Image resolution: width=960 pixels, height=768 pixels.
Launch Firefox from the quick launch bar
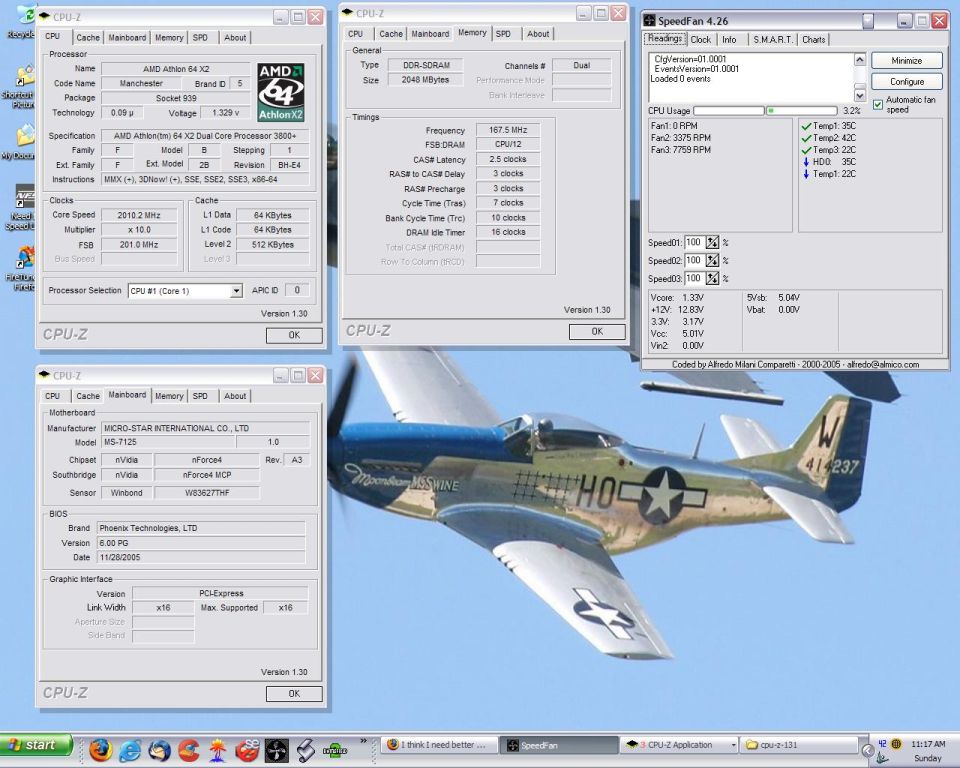pos(100,749)
